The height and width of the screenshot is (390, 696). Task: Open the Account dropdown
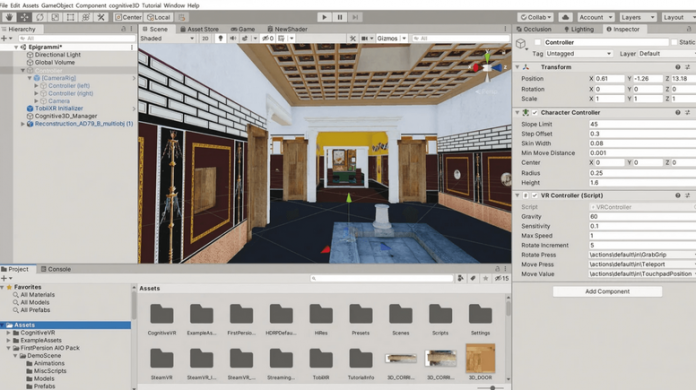pos(595,17)
